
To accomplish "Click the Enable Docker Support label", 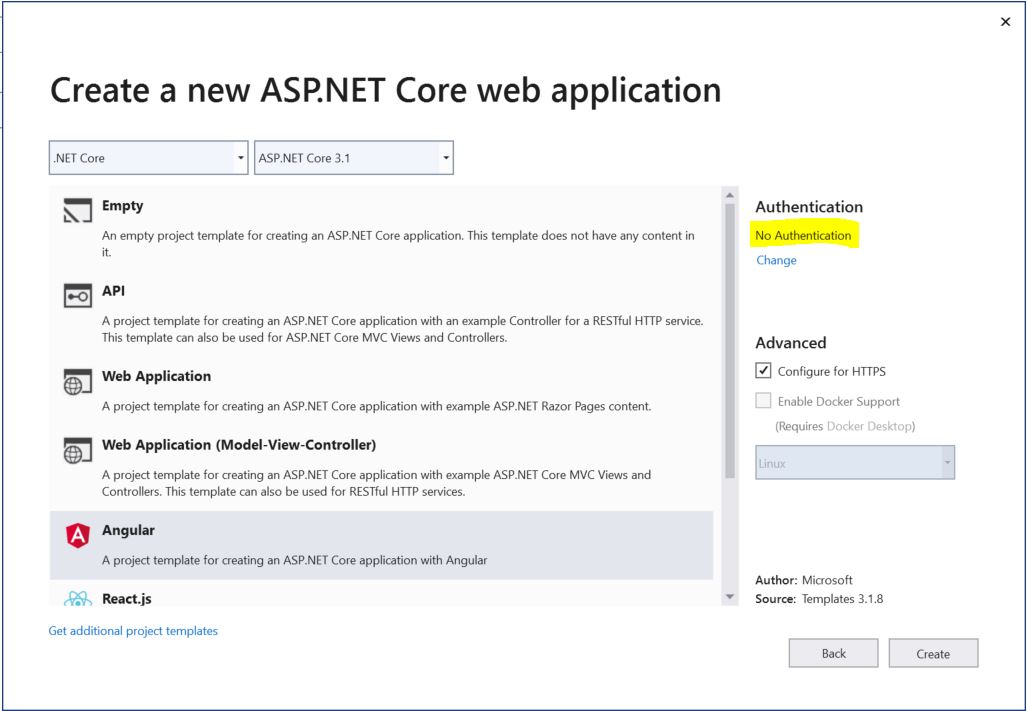I will click(x=838, y=401).
